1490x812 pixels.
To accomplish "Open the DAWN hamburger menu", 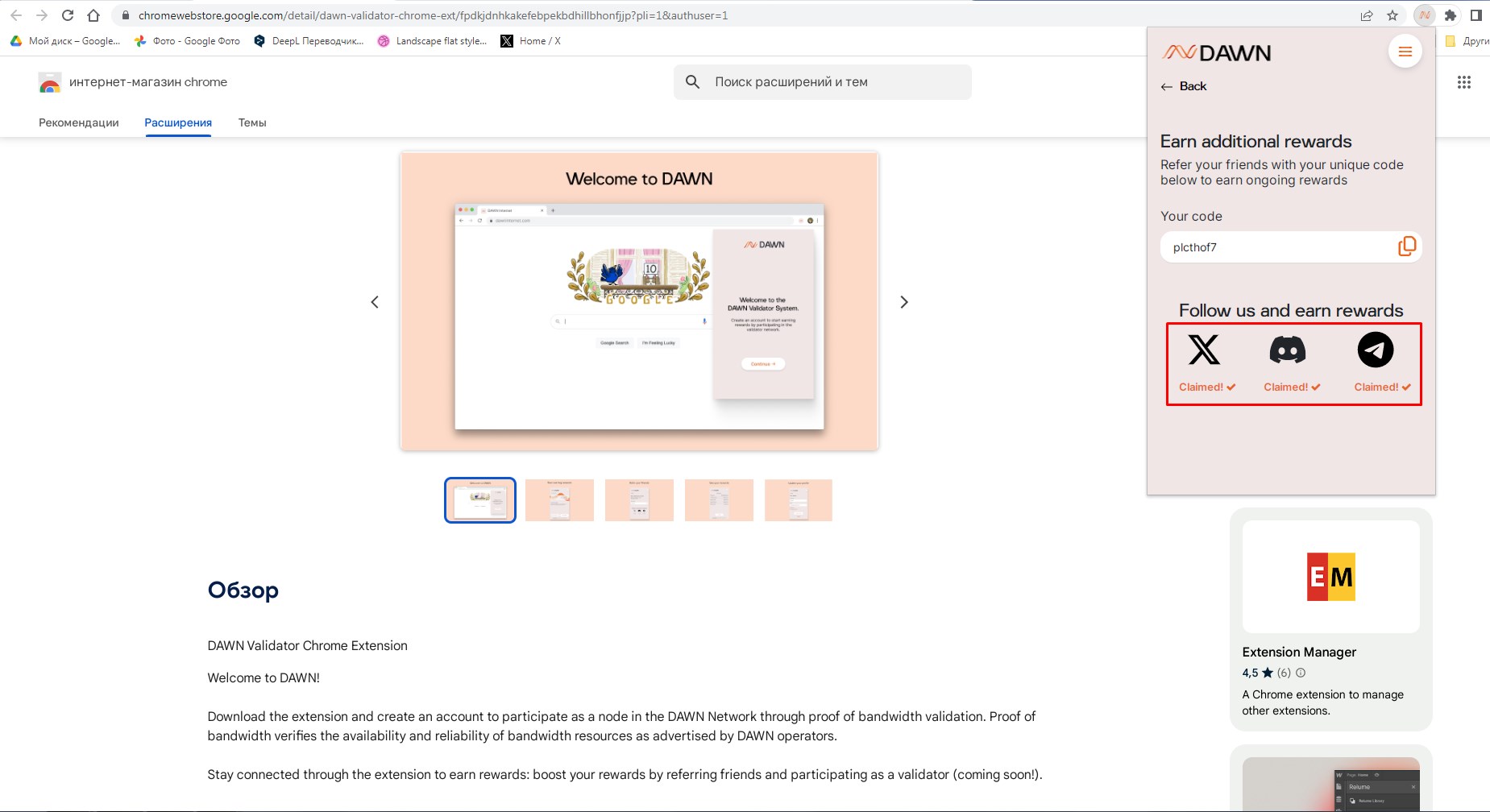I will coord(1405,52).
